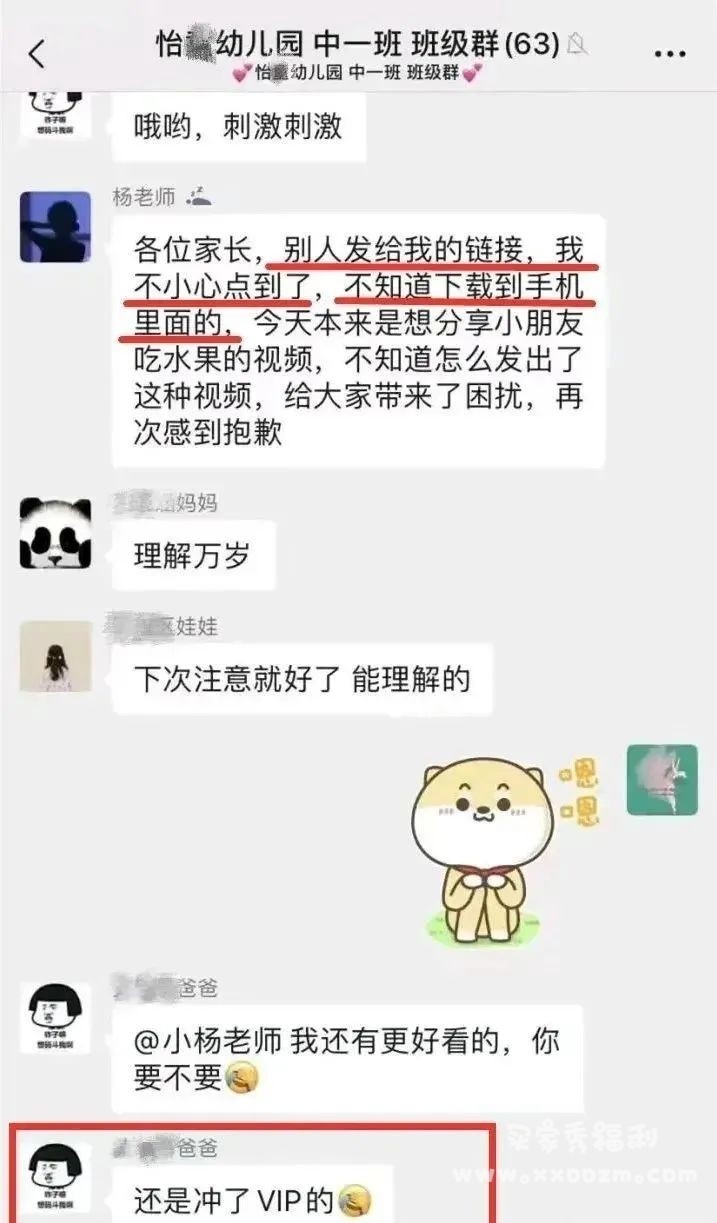
Task: Tap the panda avatar of 妈妈 member
Action: pos(56,534)
